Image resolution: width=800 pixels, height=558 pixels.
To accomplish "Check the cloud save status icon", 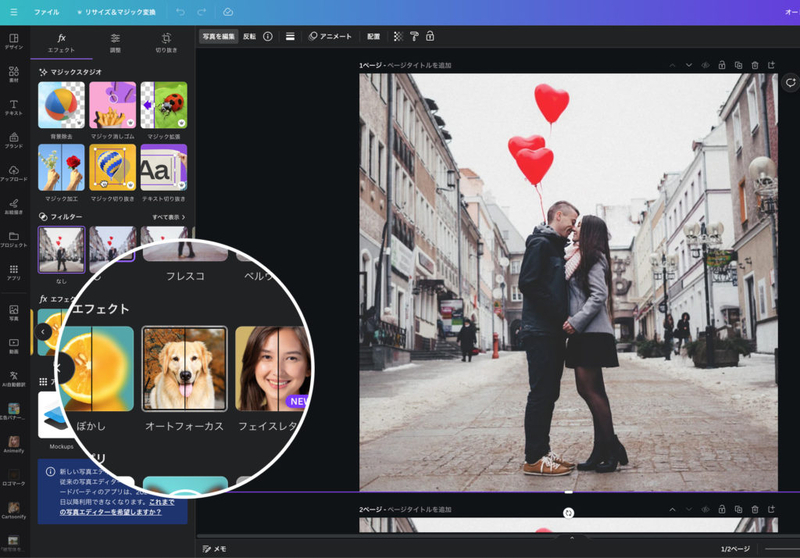I will 228,12.
